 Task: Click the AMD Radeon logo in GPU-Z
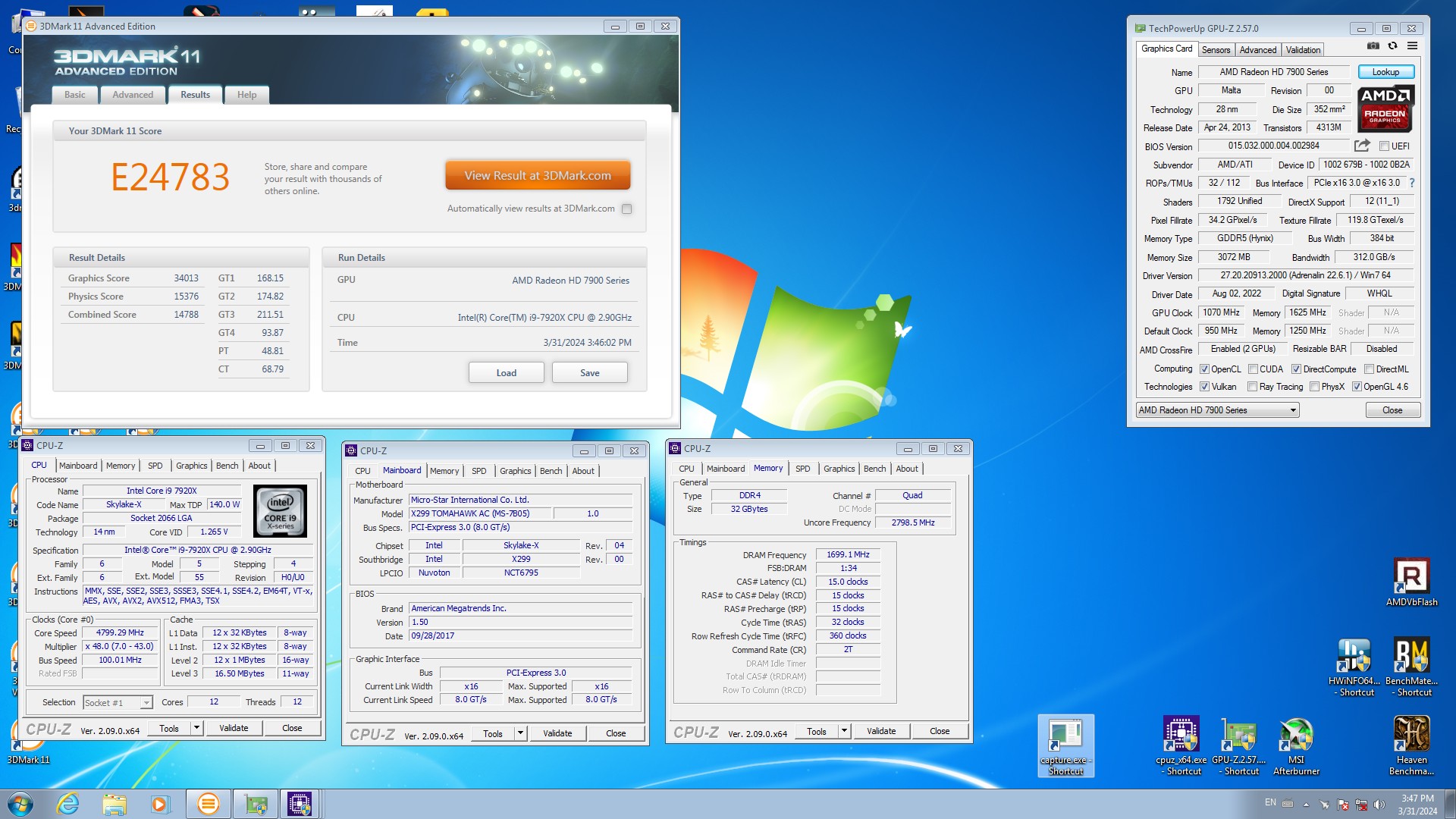pos(1385,108)
